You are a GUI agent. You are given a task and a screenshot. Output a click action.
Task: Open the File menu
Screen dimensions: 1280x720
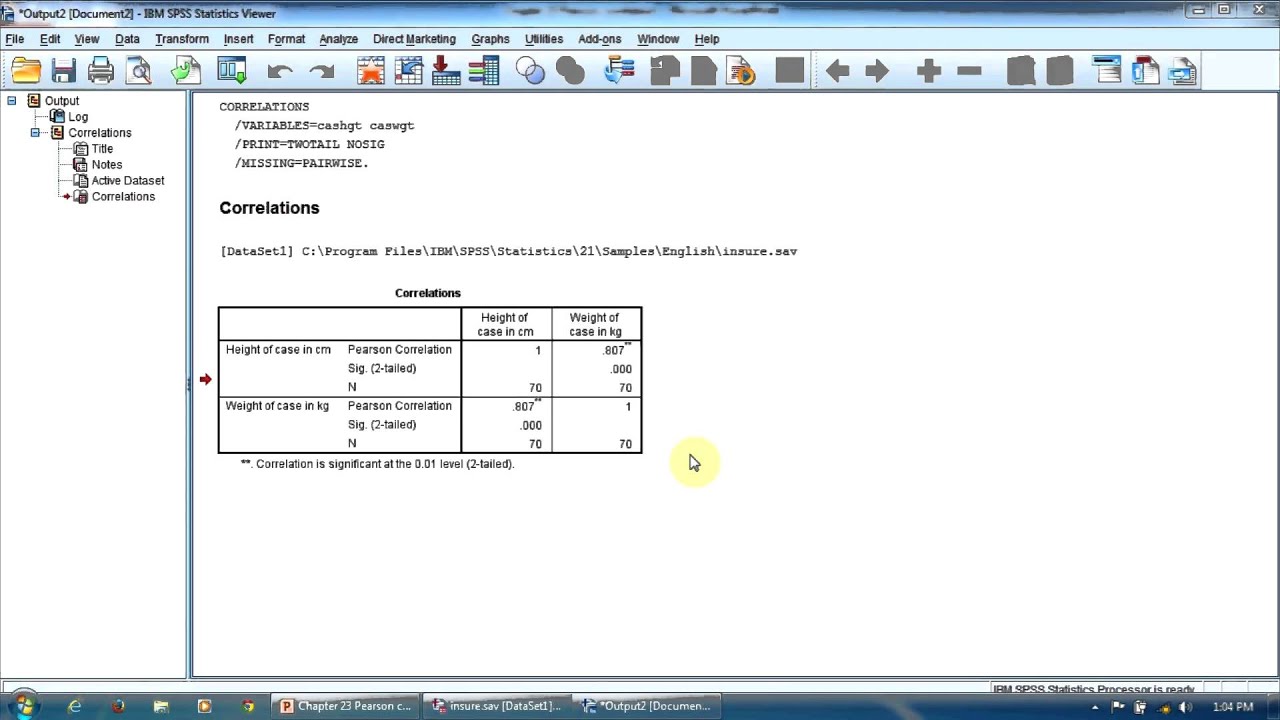15,39
